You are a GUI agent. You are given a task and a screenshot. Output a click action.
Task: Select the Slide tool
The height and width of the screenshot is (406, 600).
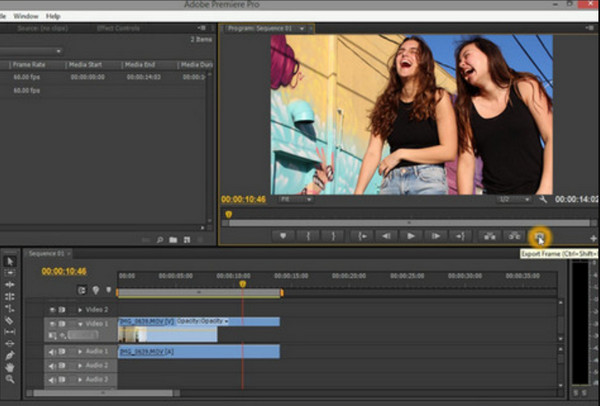coord(10,344)
